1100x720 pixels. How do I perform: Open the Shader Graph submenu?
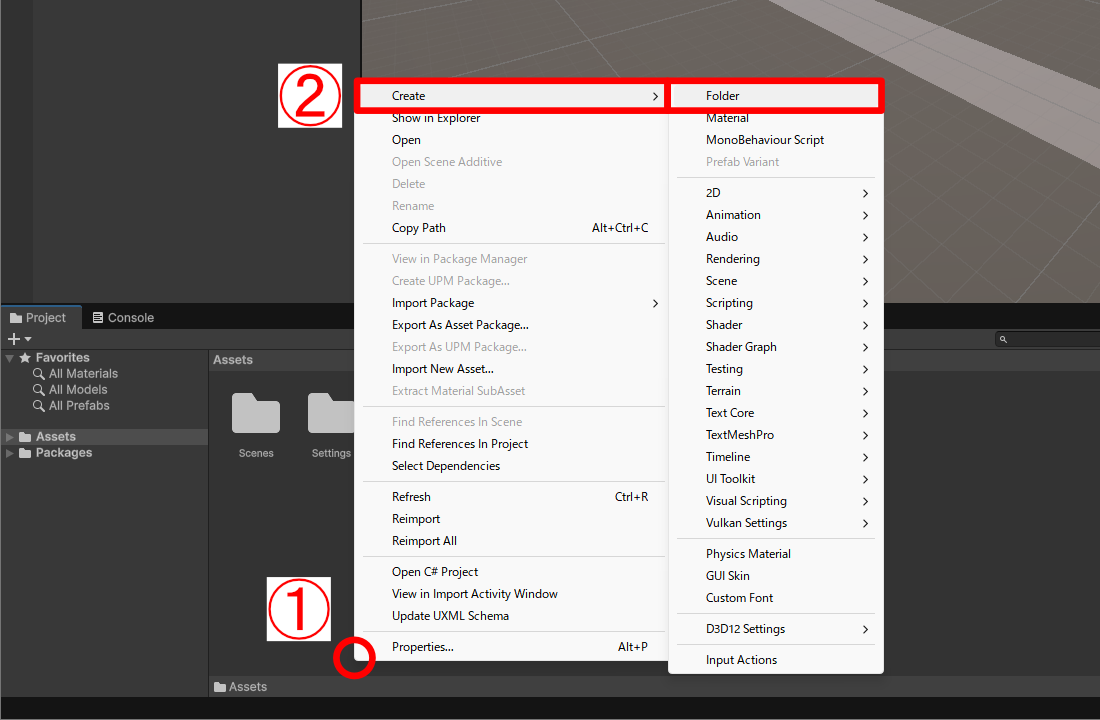[x=741, y=347]
